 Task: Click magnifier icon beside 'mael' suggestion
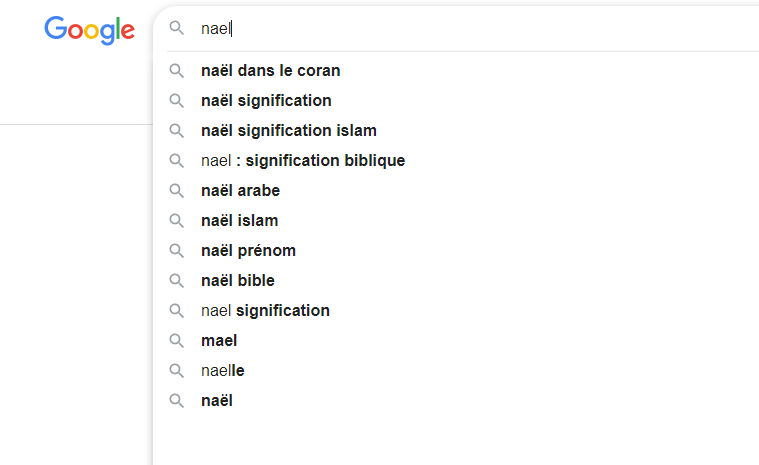point(177,341)
